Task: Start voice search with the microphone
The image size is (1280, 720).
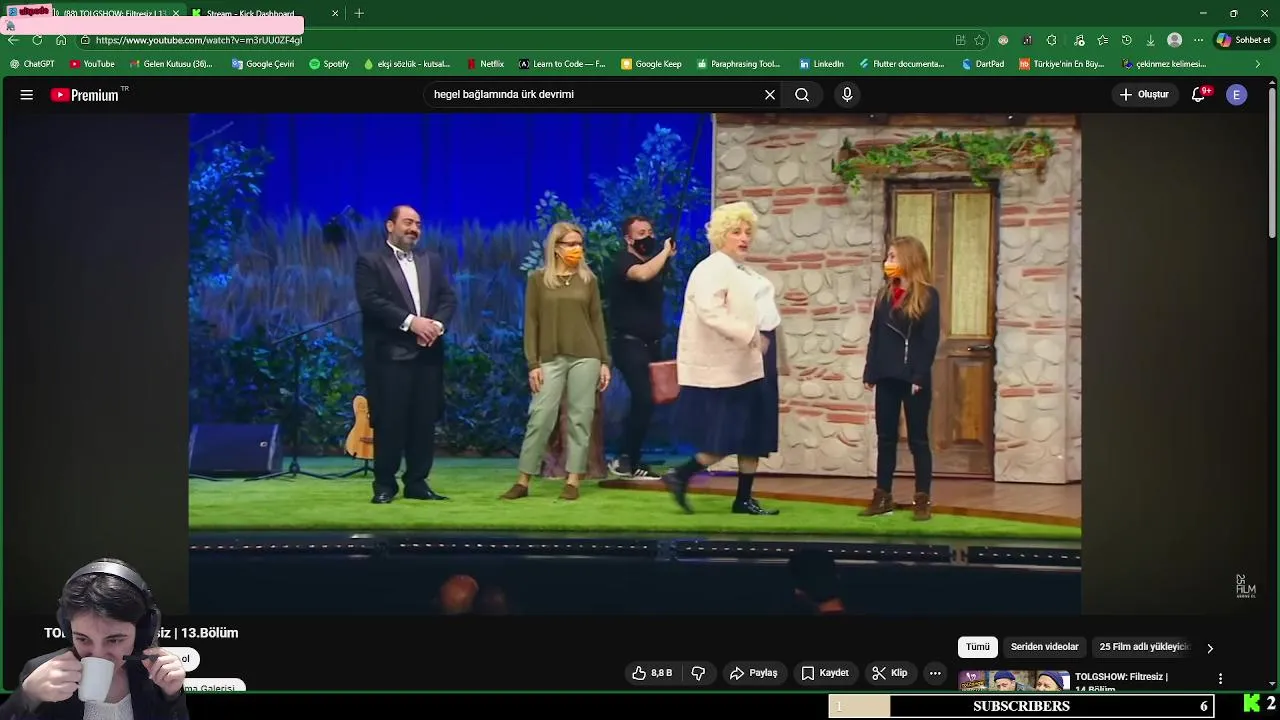Action: (847, 94)
